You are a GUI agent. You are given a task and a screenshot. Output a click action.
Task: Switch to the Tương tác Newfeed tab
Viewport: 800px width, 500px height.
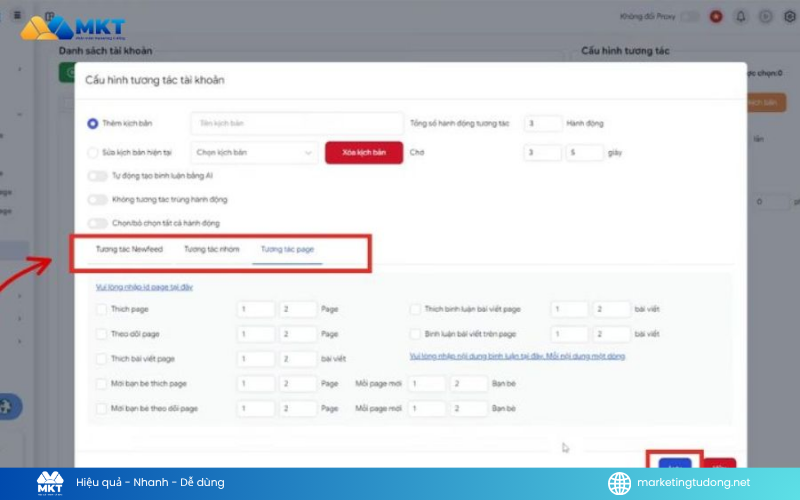[x=129, y=249]
